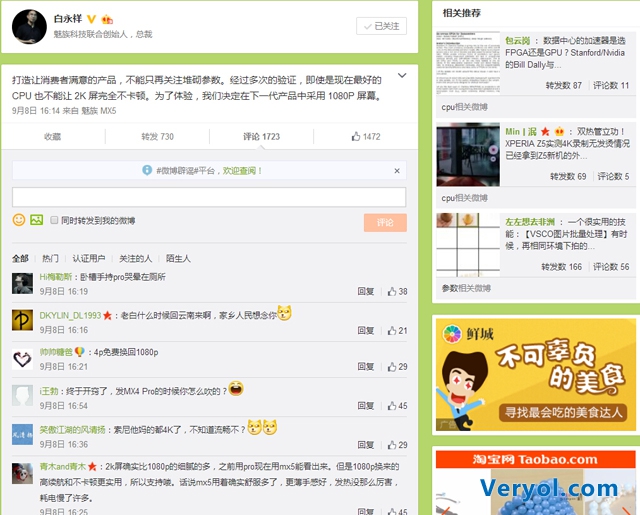Viewport: 640px width, 515px height.
Task: Click the laughing emoji in i王勃 comment
Action: point(236,388)
